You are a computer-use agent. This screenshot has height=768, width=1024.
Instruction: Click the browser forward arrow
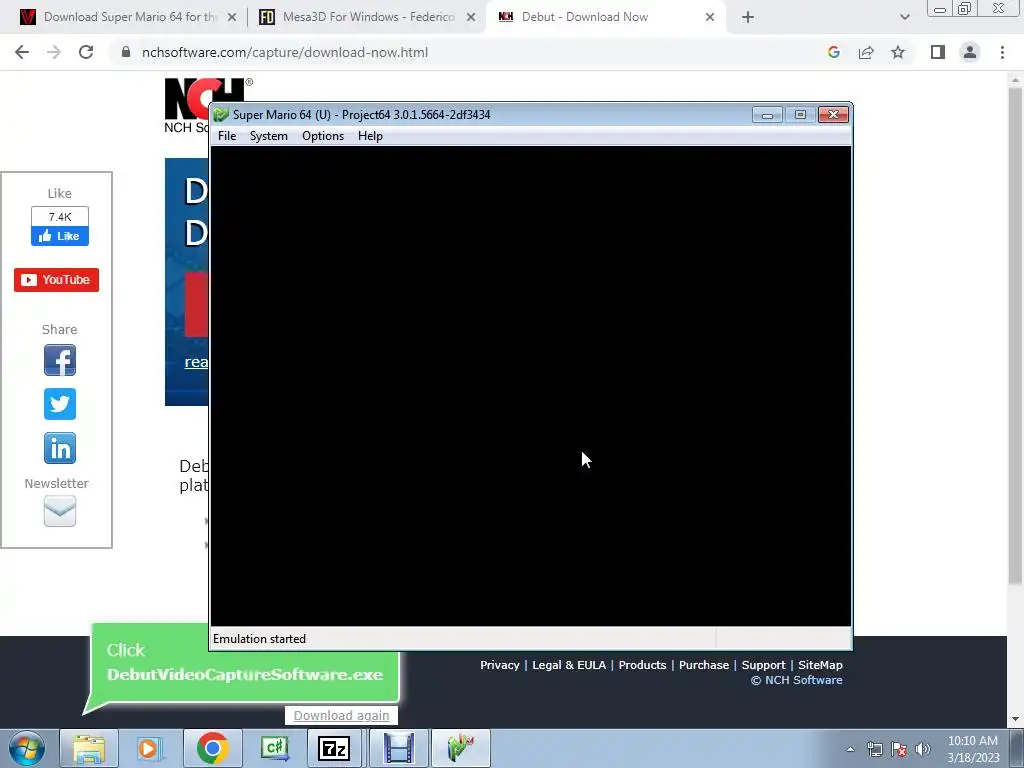(x=54, y=52)
